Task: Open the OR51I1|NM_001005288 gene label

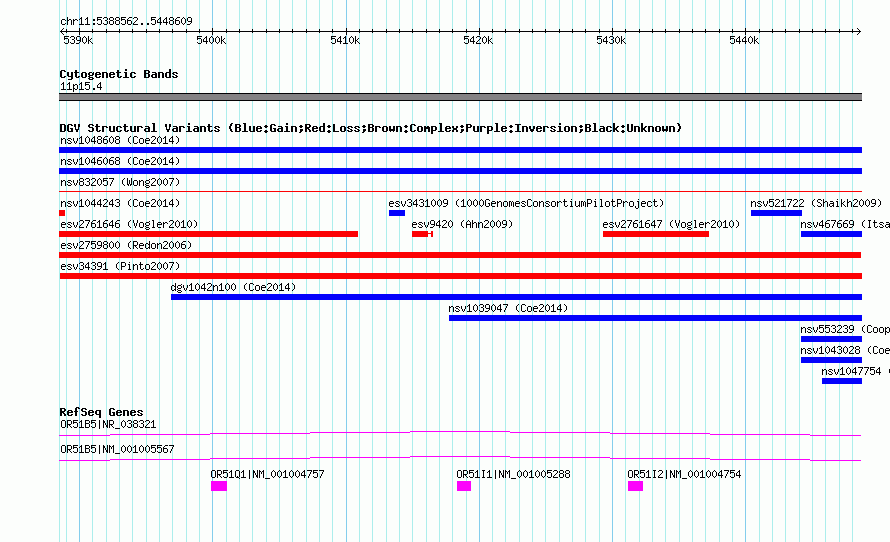Action: [513, 474]
